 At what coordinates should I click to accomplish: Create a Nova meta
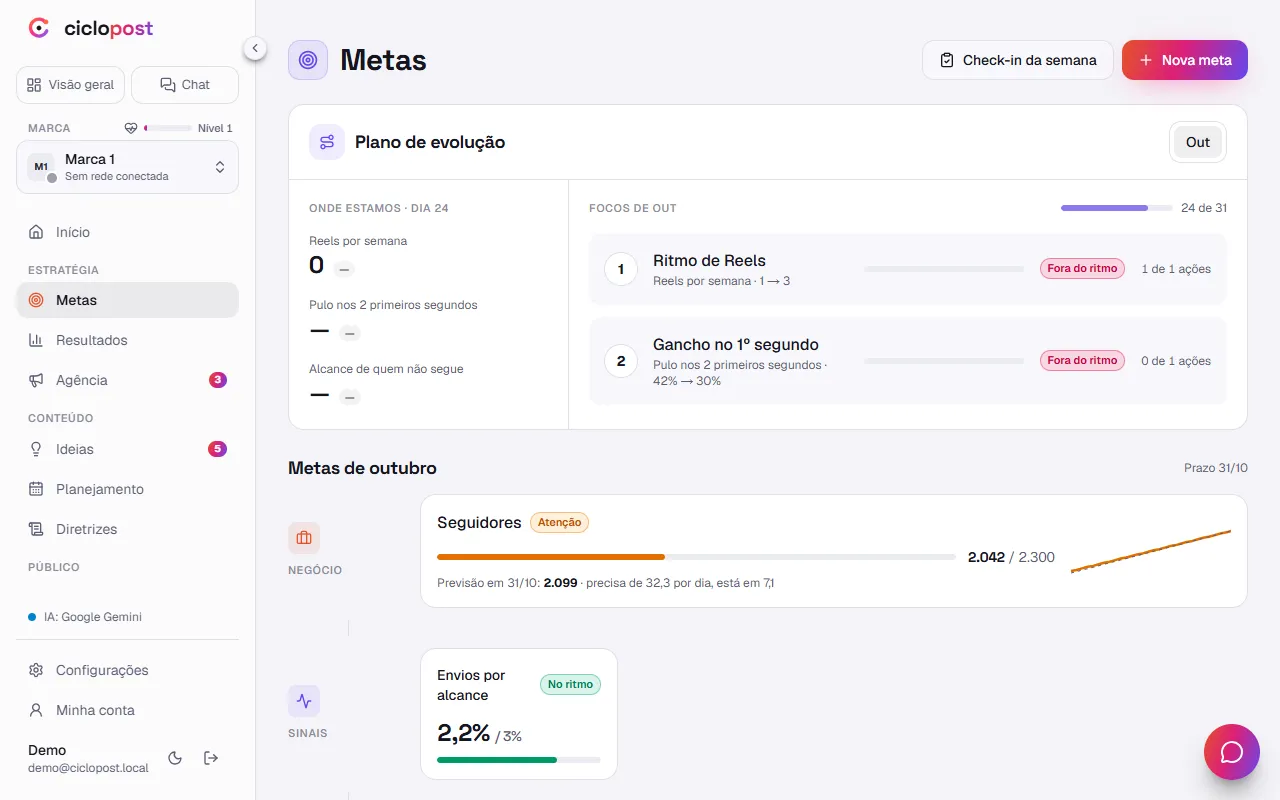tap(1185, 60)
